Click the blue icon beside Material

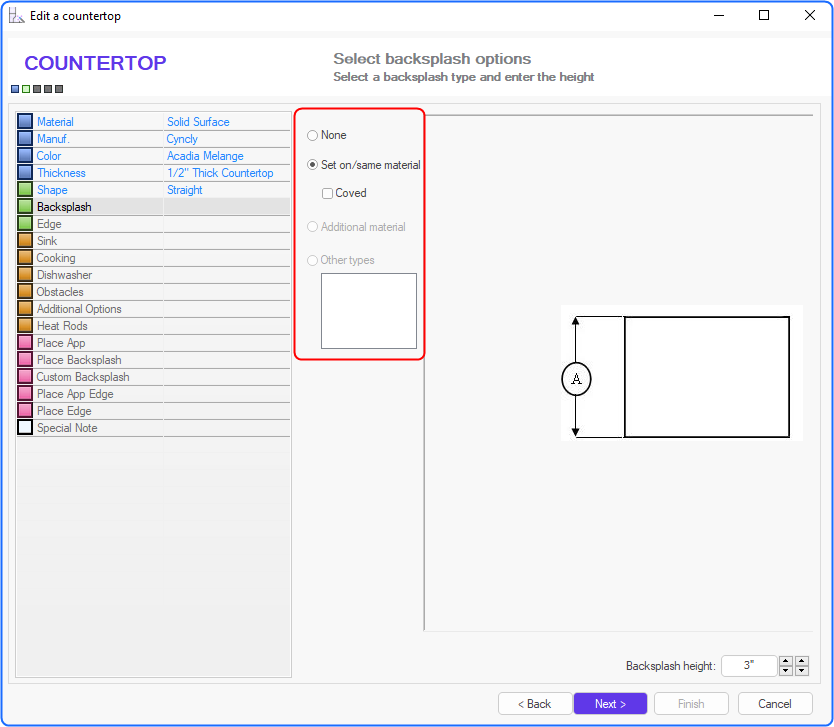point(24,122)
